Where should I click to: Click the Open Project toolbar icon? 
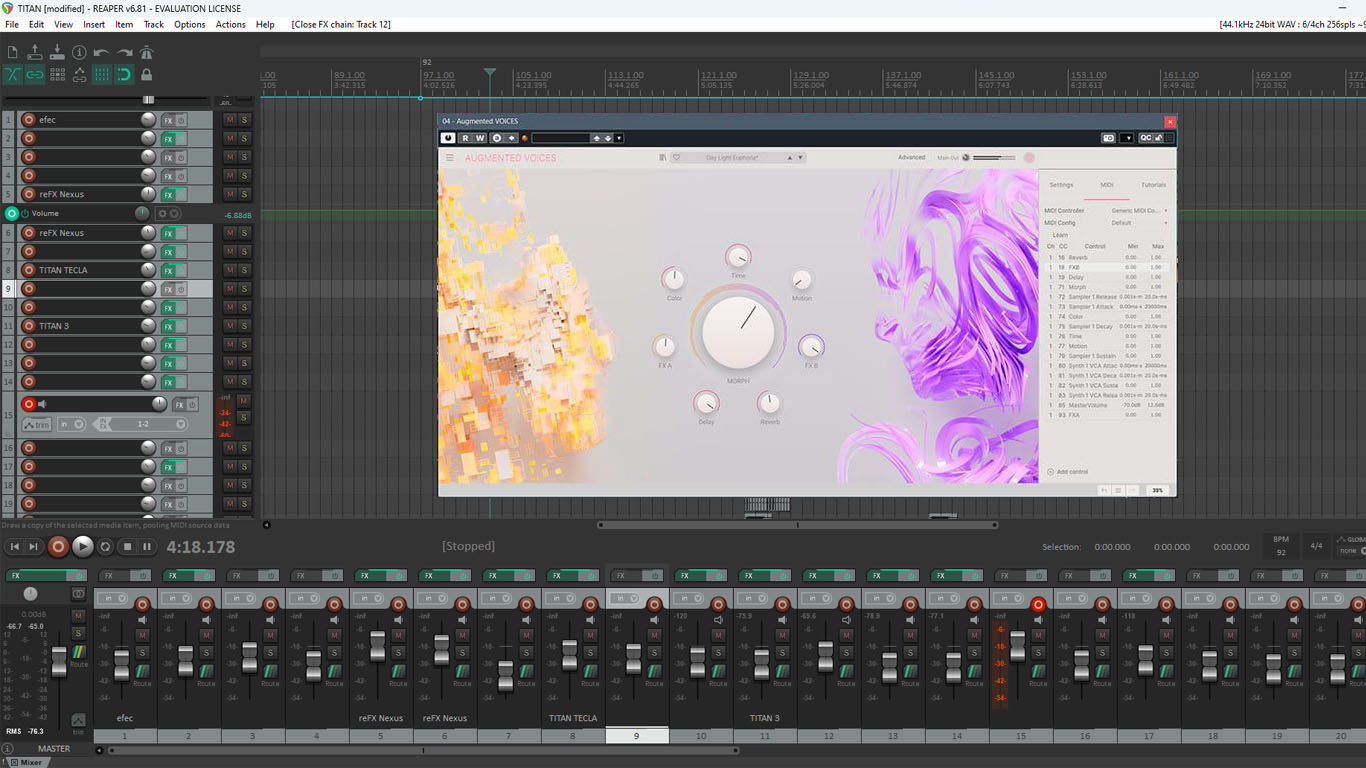tap(35, 52)
